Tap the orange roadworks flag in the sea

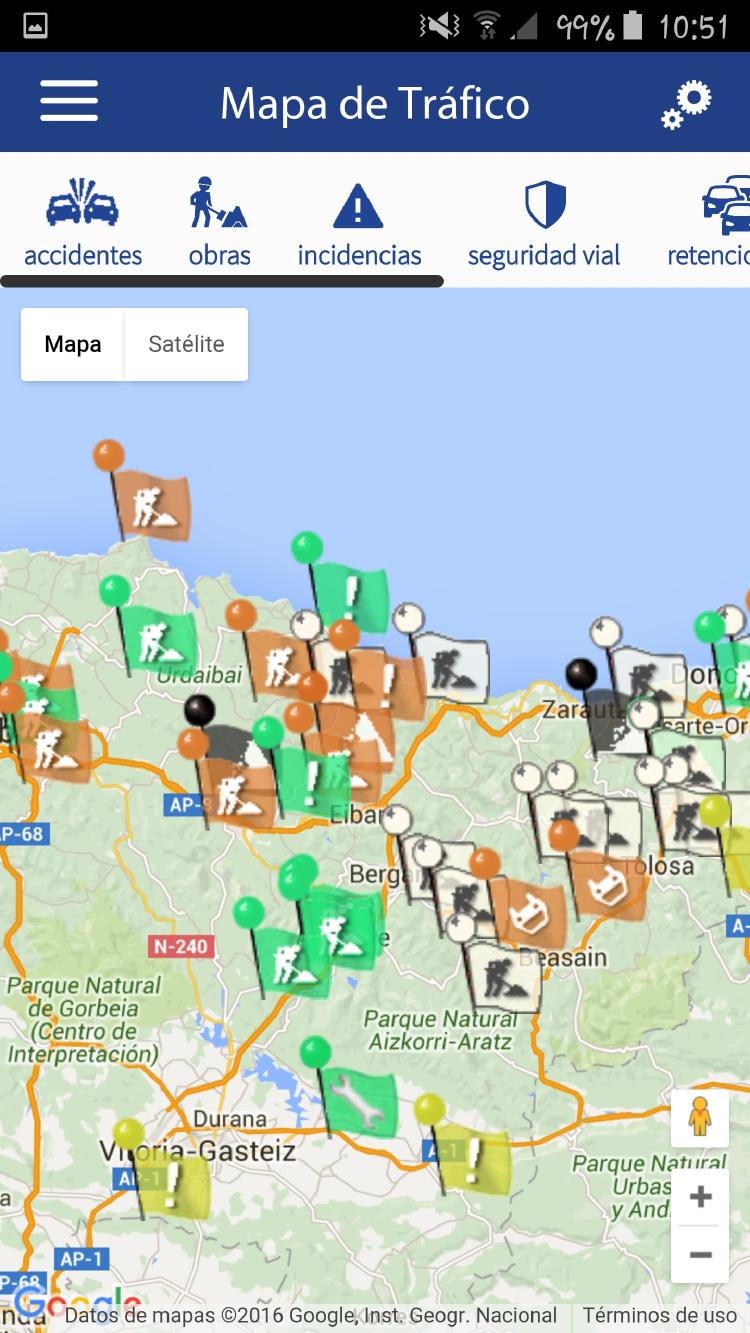(152, 506)
